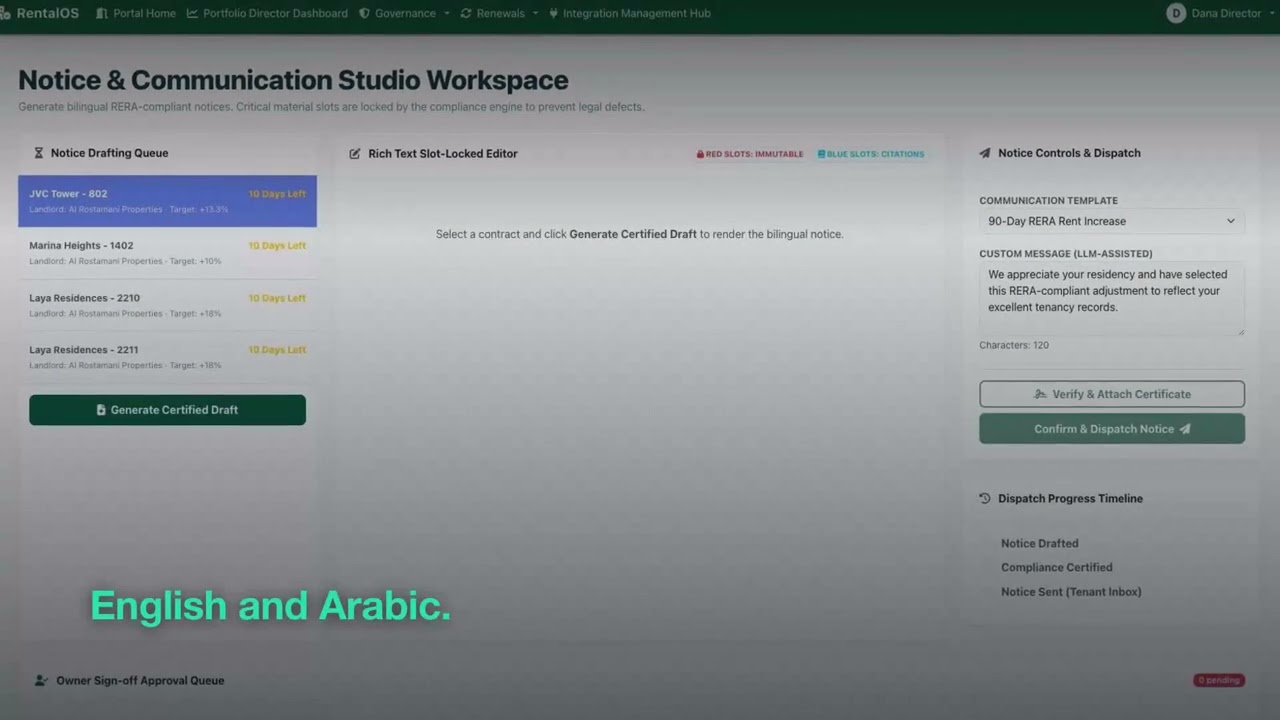
Task: Click the Notice Drafted timeline step
Action: click(1040, 544)
